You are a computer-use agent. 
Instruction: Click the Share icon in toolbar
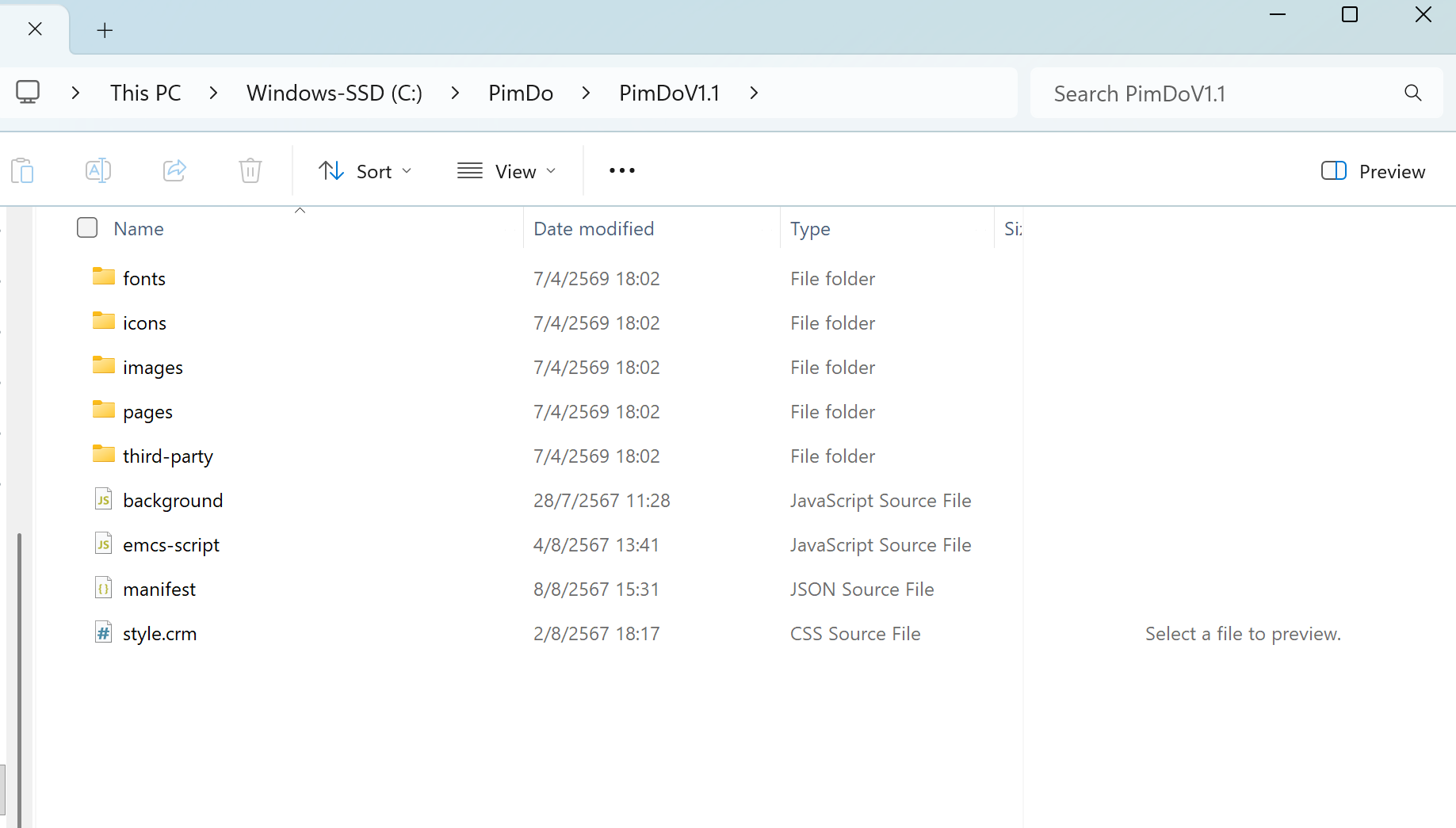(174, 171)
